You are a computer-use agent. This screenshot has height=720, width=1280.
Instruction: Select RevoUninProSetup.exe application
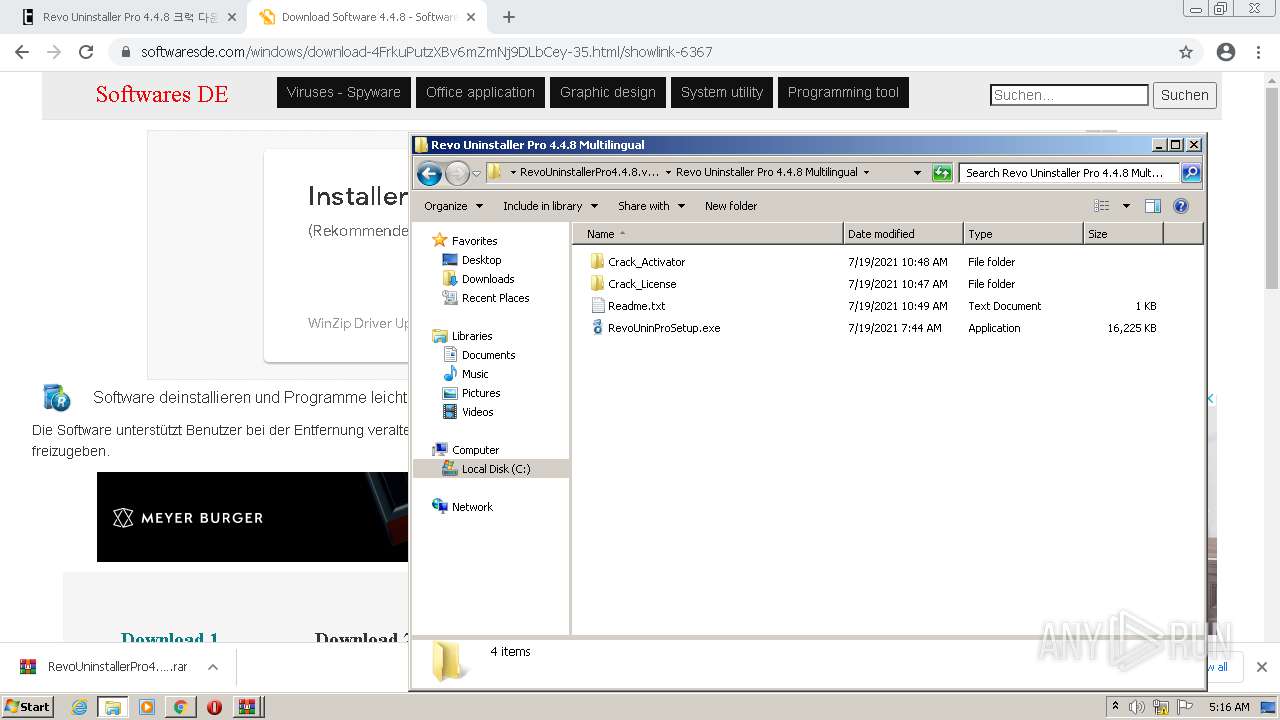point(663,328)
